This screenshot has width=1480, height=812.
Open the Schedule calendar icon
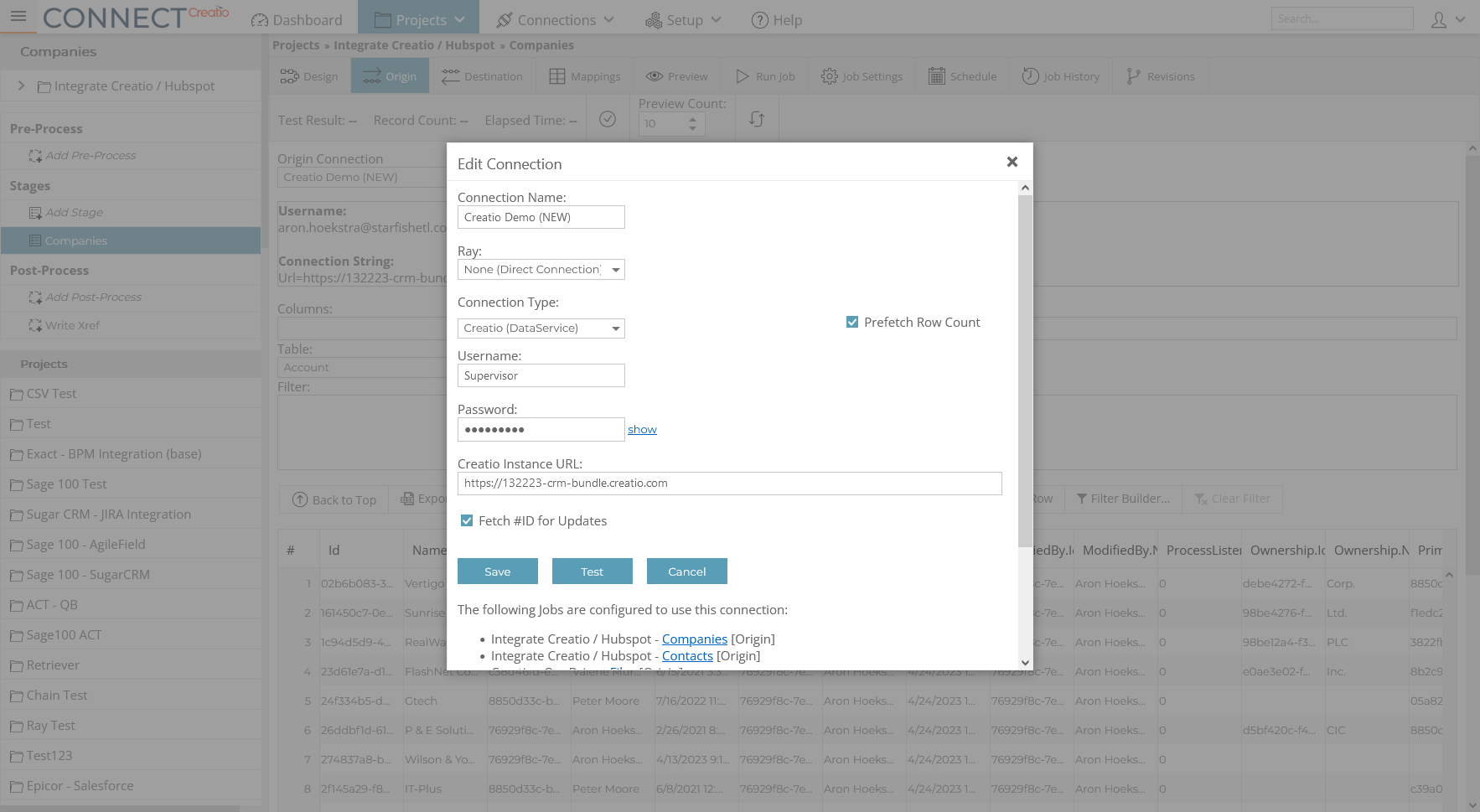936,75
